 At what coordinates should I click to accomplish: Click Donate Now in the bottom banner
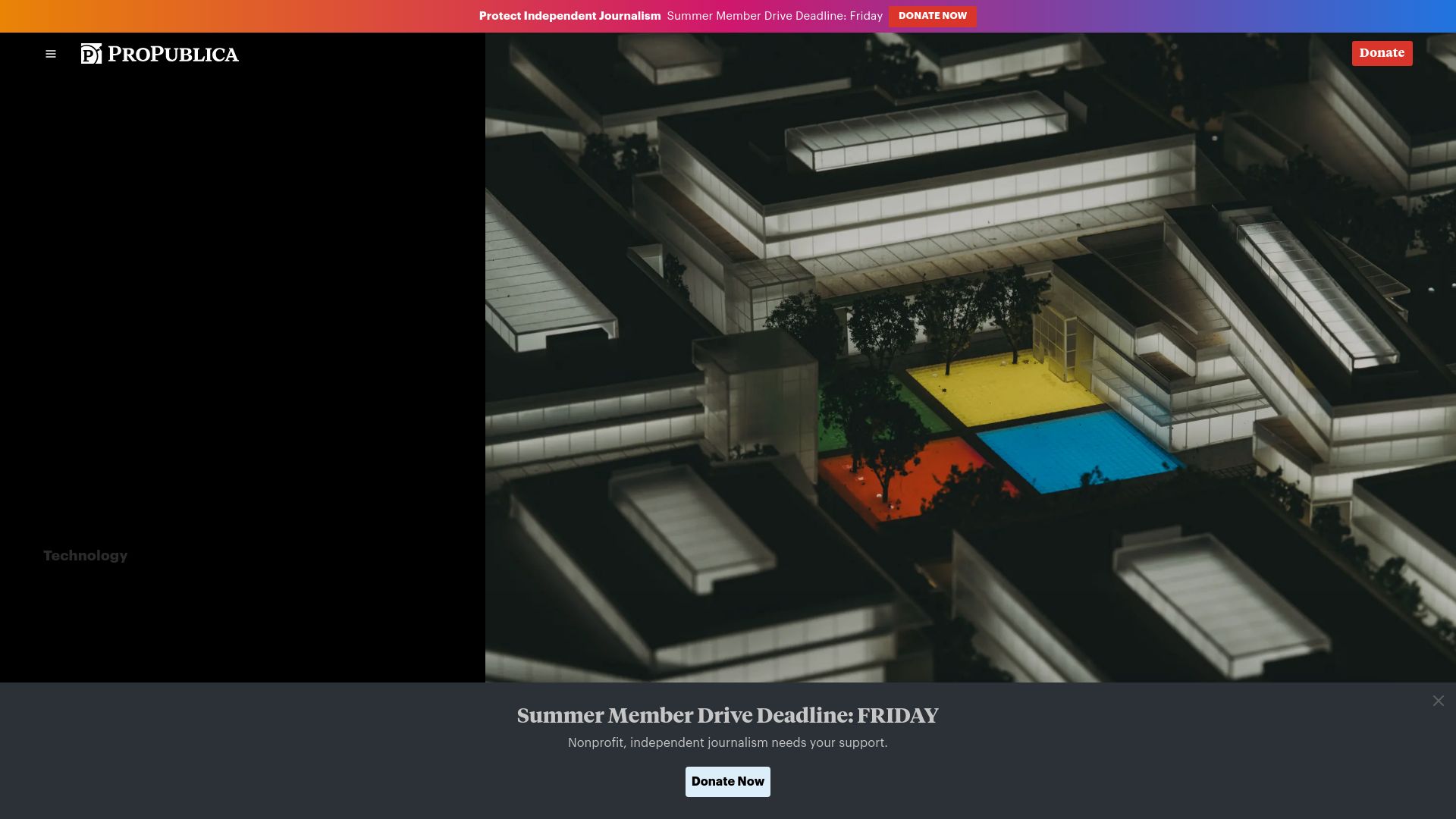click(x=728, y=782)
